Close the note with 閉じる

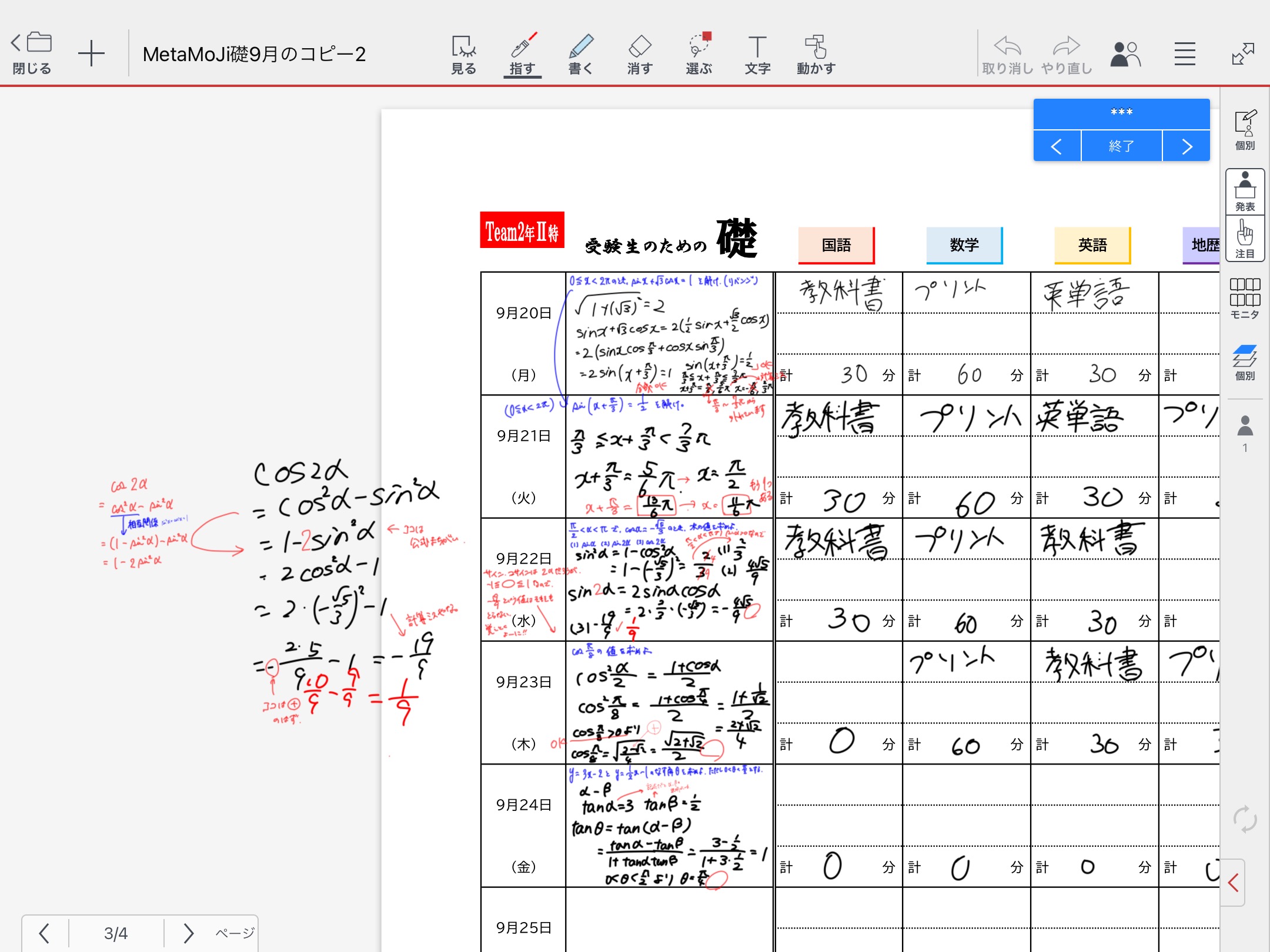click(x=32, y=54)
